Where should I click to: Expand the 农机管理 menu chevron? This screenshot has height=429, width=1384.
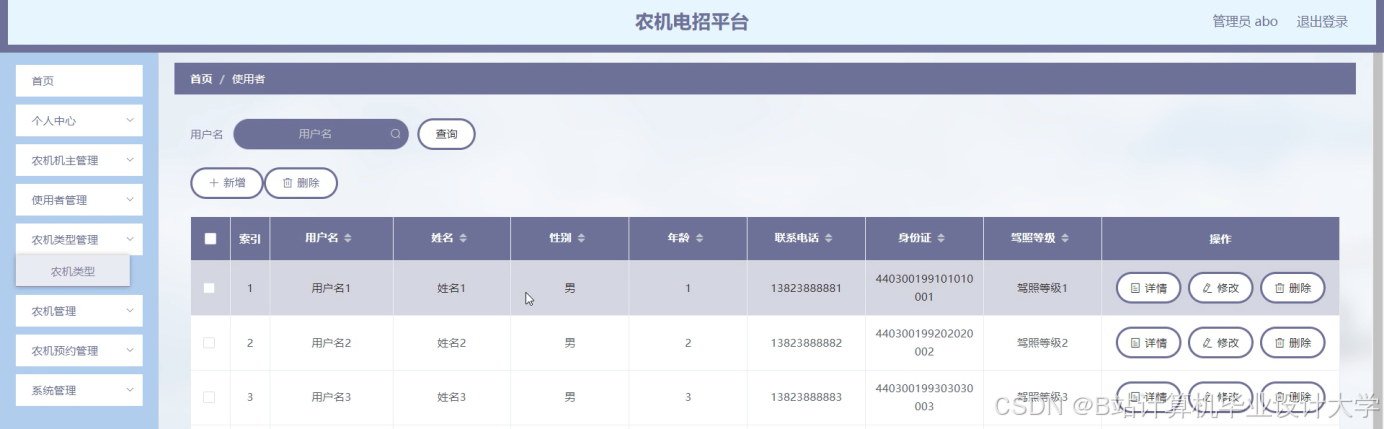[130, 311]
